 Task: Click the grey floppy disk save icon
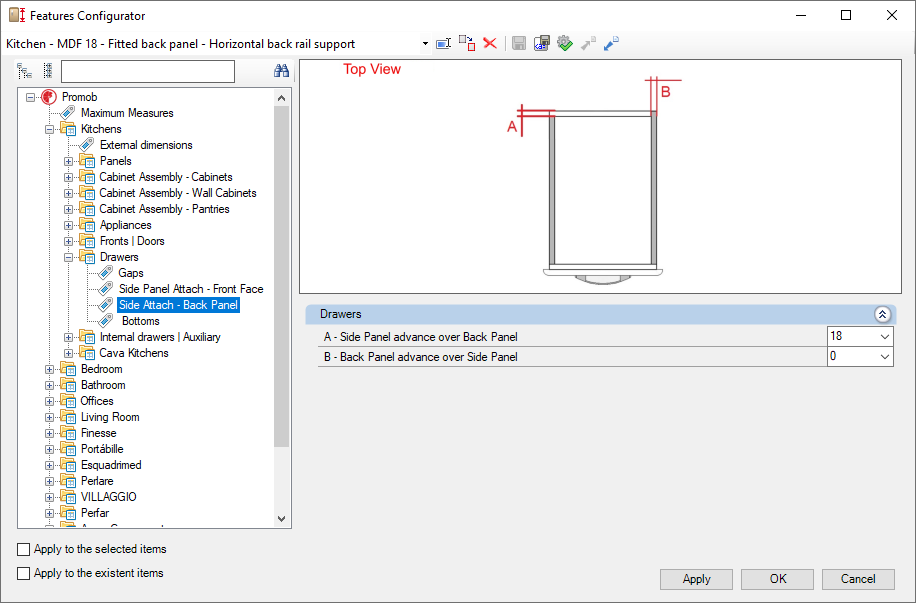click(519, 43)
